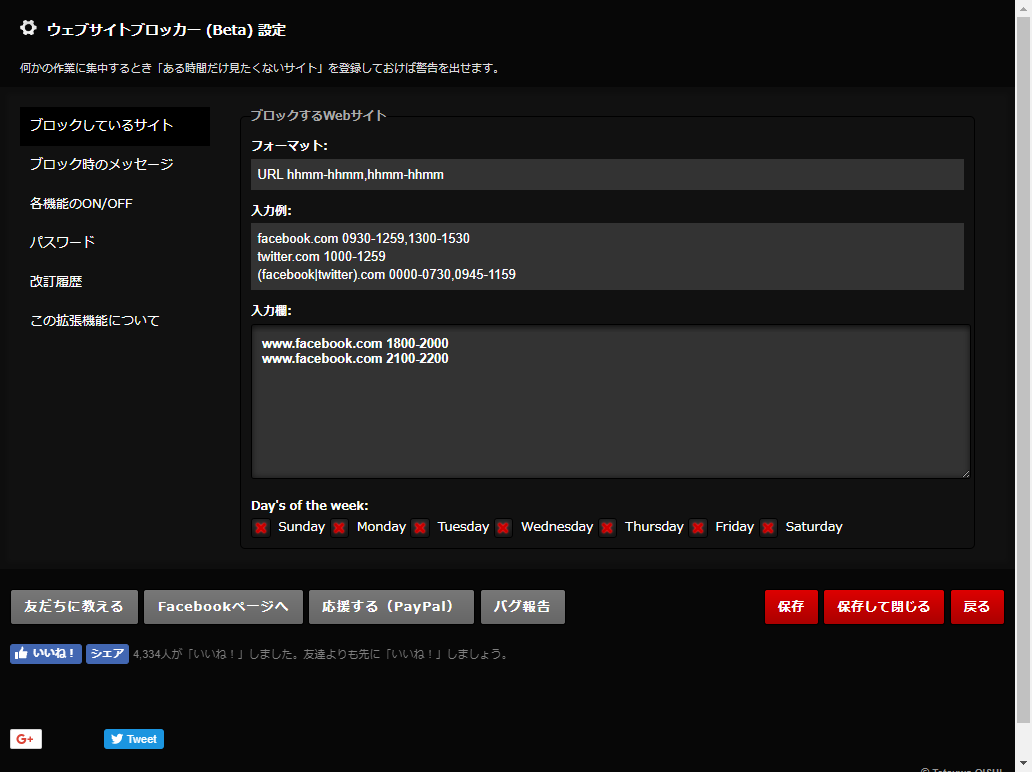Open the ブロック時のメッセージ tab
This screenshot has width=1032, height=772.
pyautogui.click(x=115, y=165)
